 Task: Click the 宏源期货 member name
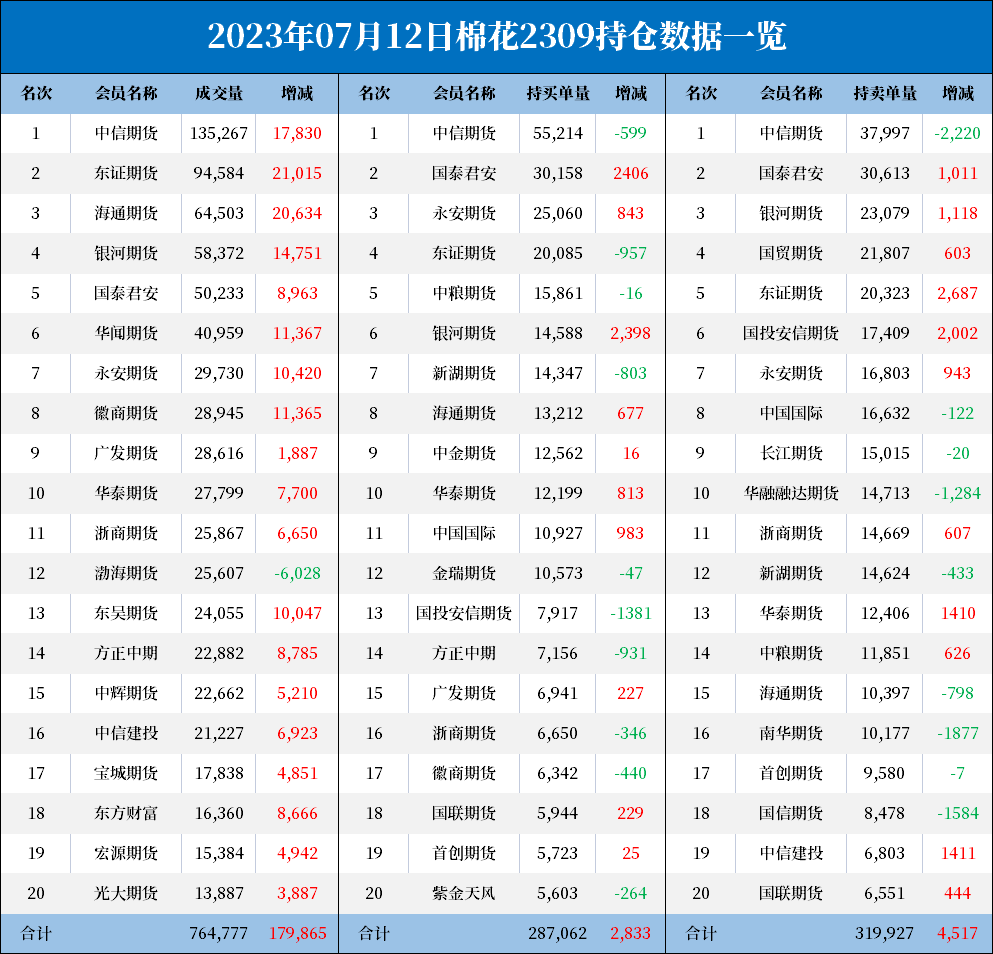pyautogui.click(x=126, y=853)
